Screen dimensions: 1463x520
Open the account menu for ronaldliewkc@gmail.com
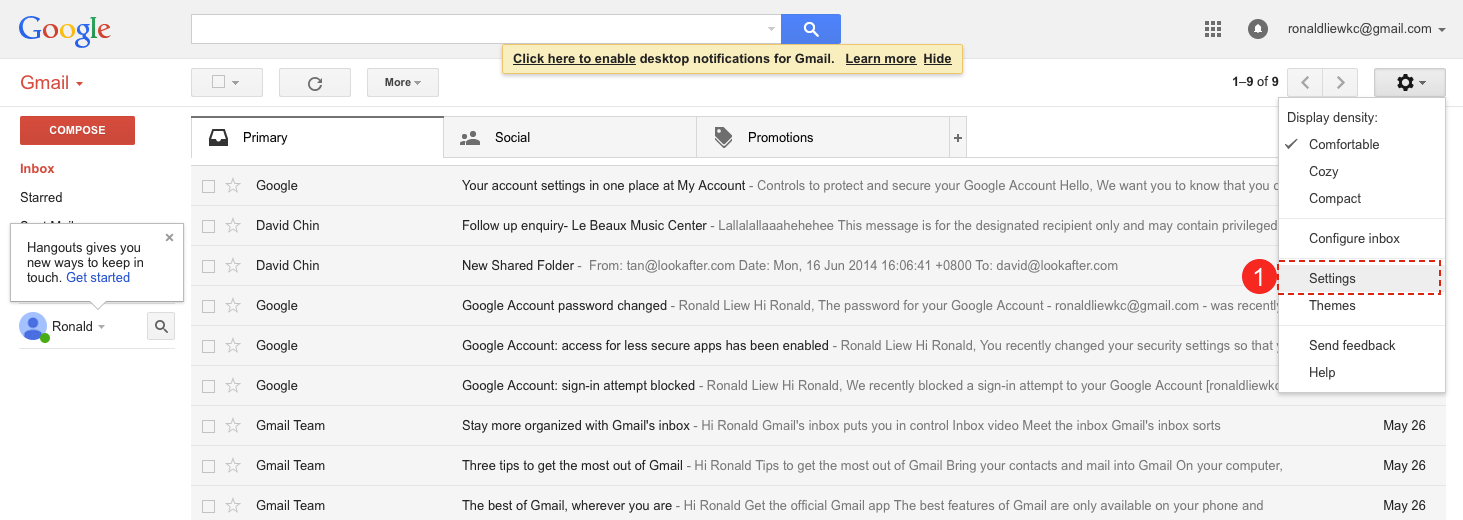(1367, 29)
